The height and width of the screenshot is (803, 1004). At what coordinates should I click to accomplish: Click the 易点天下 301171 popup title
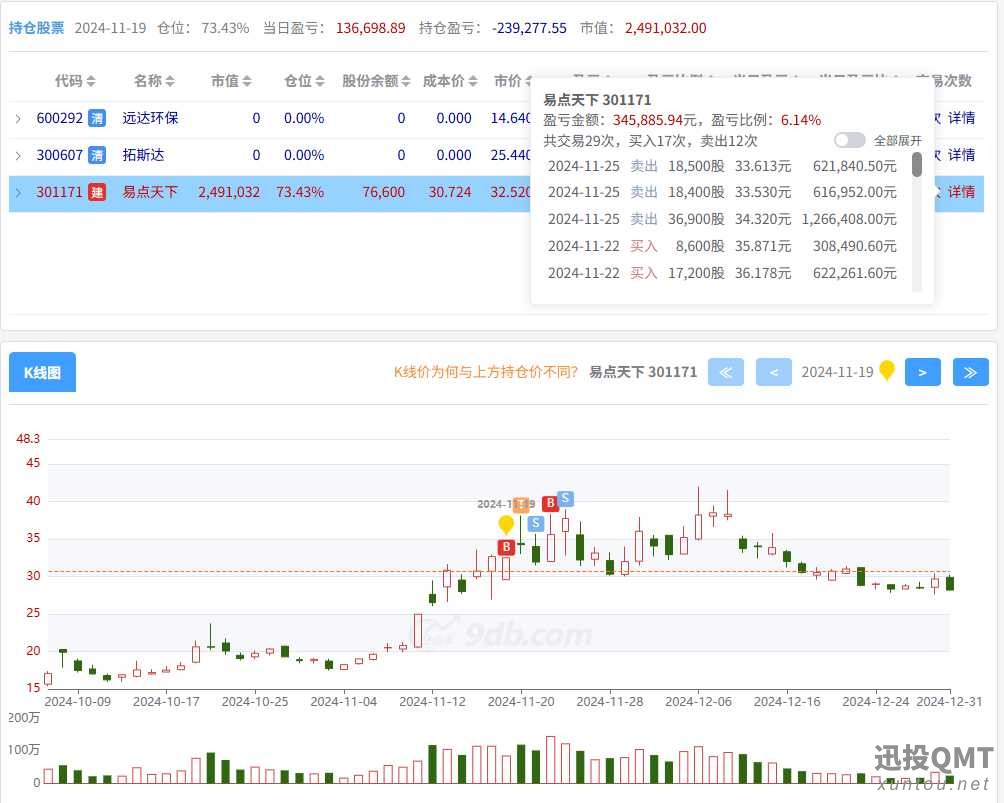tap(597, 100)
